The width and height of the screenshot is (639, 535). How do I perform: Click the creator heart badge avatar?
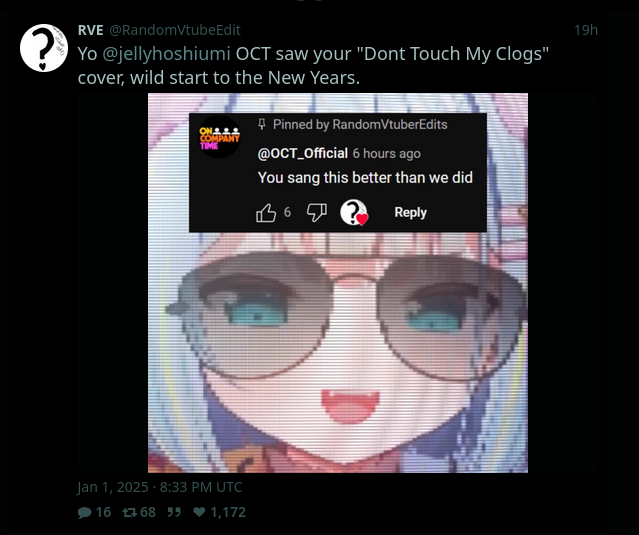click(354, 212)
